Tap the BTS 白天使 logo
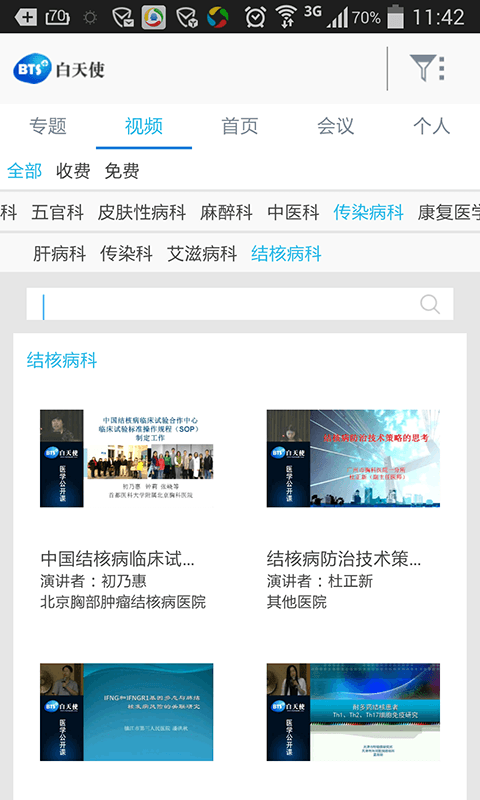Screen dimensions: 480x800 [59, 69]
